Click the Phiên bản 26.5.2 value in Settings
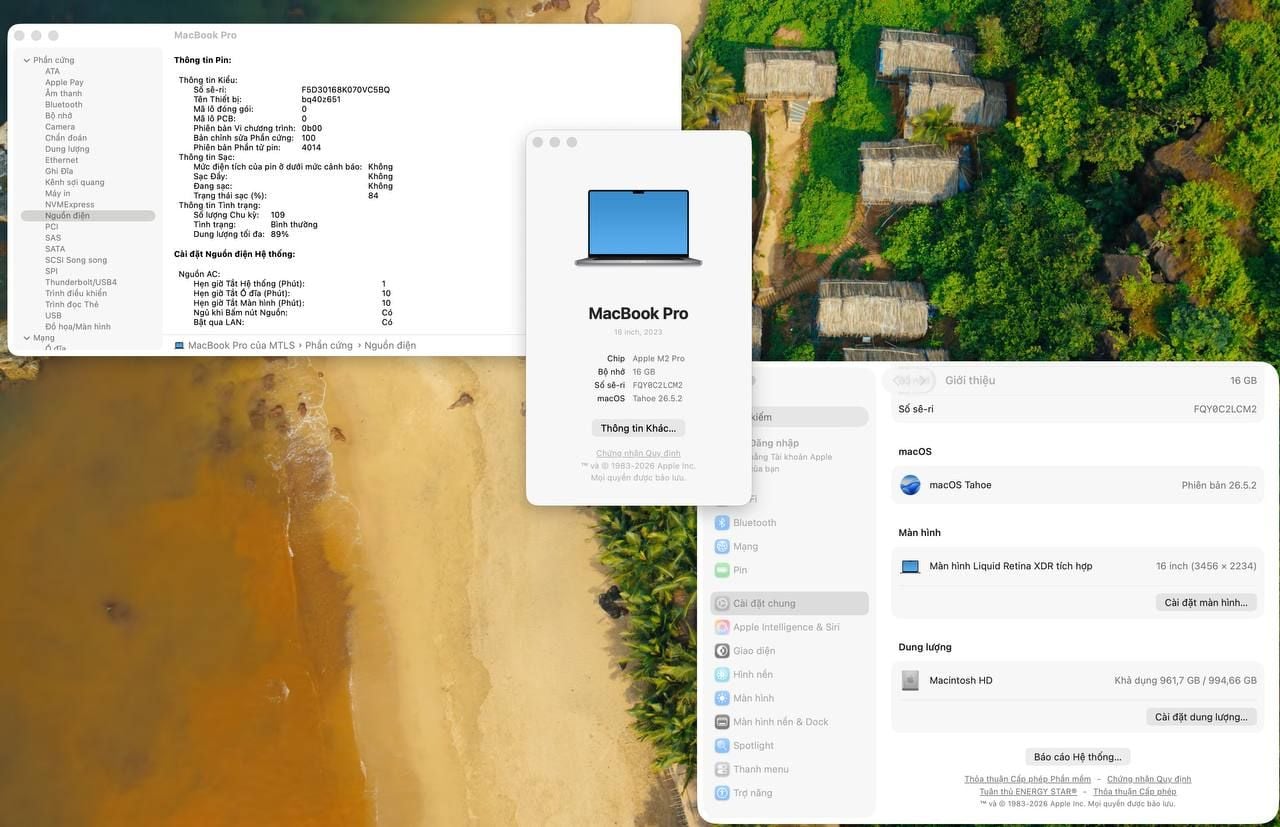The height and width of the screenshot is (827, 1280). [1219, 485]
